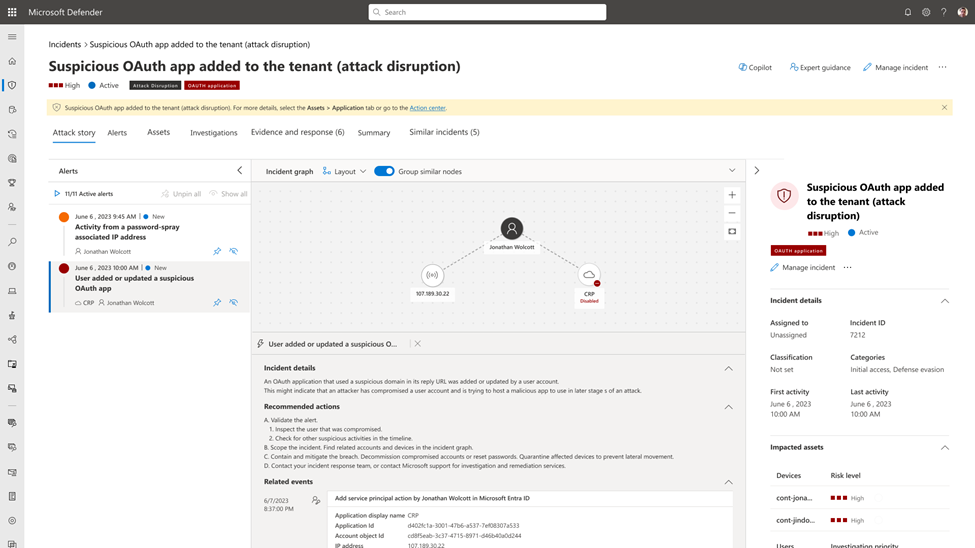The height and width of the screenshot is (548, 975).
Task: Open notifications bell icon
Action: (x=908, y=12)
